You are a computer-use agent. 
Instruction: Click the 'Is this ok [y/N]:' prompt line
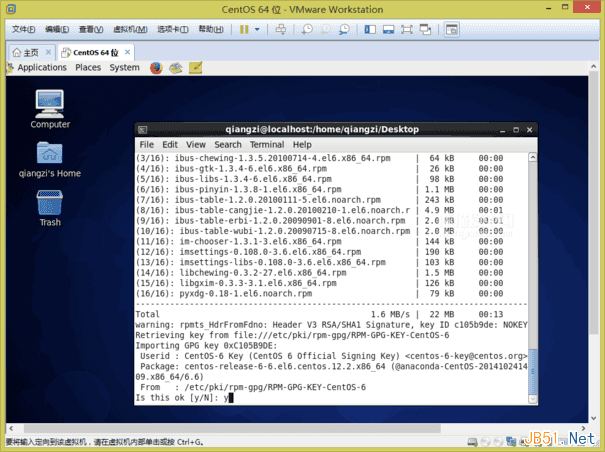pyautogui.click(x=184, y=398)
